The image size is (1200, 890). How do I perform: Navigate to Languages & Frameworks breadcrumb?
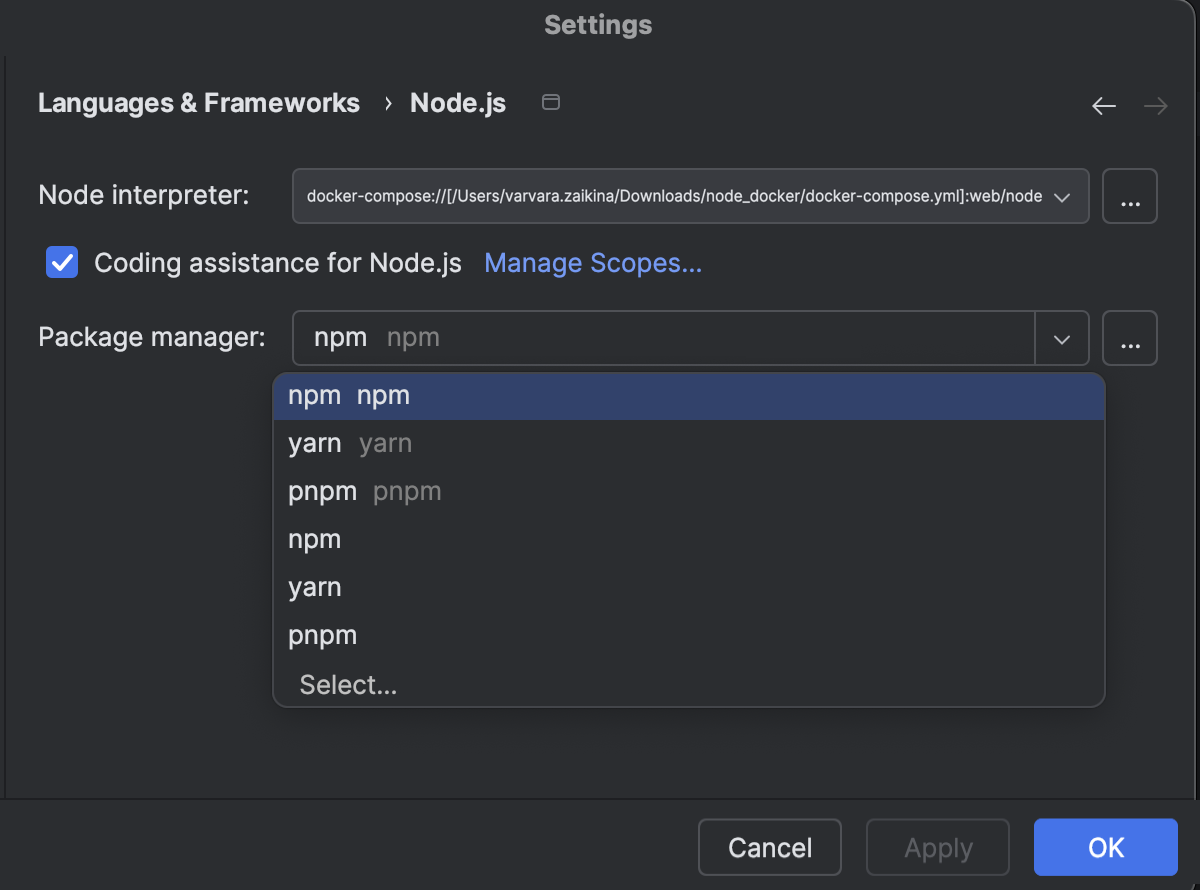(x=199, y=102)
